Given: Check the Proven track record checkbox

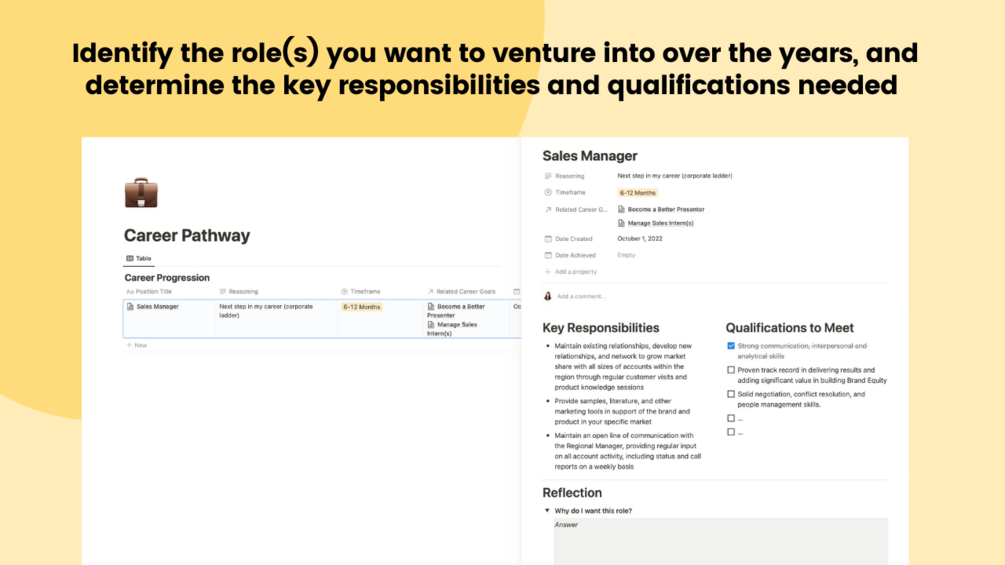Looking at the screenshot, I should coord(731,370).
